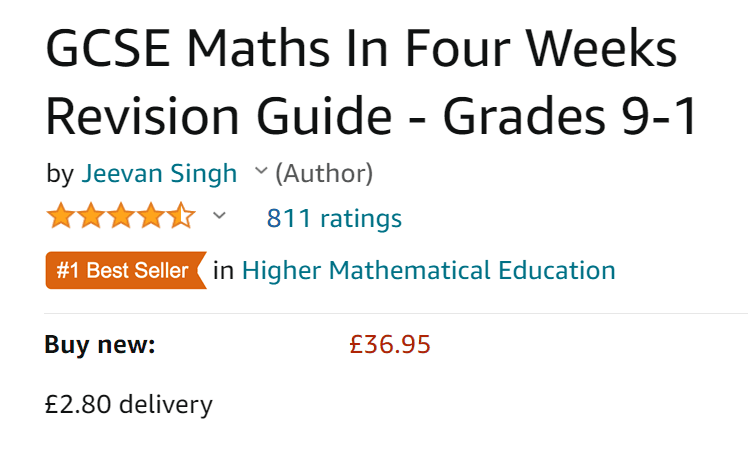Select the £36.95 price

[x=390, y=345]
